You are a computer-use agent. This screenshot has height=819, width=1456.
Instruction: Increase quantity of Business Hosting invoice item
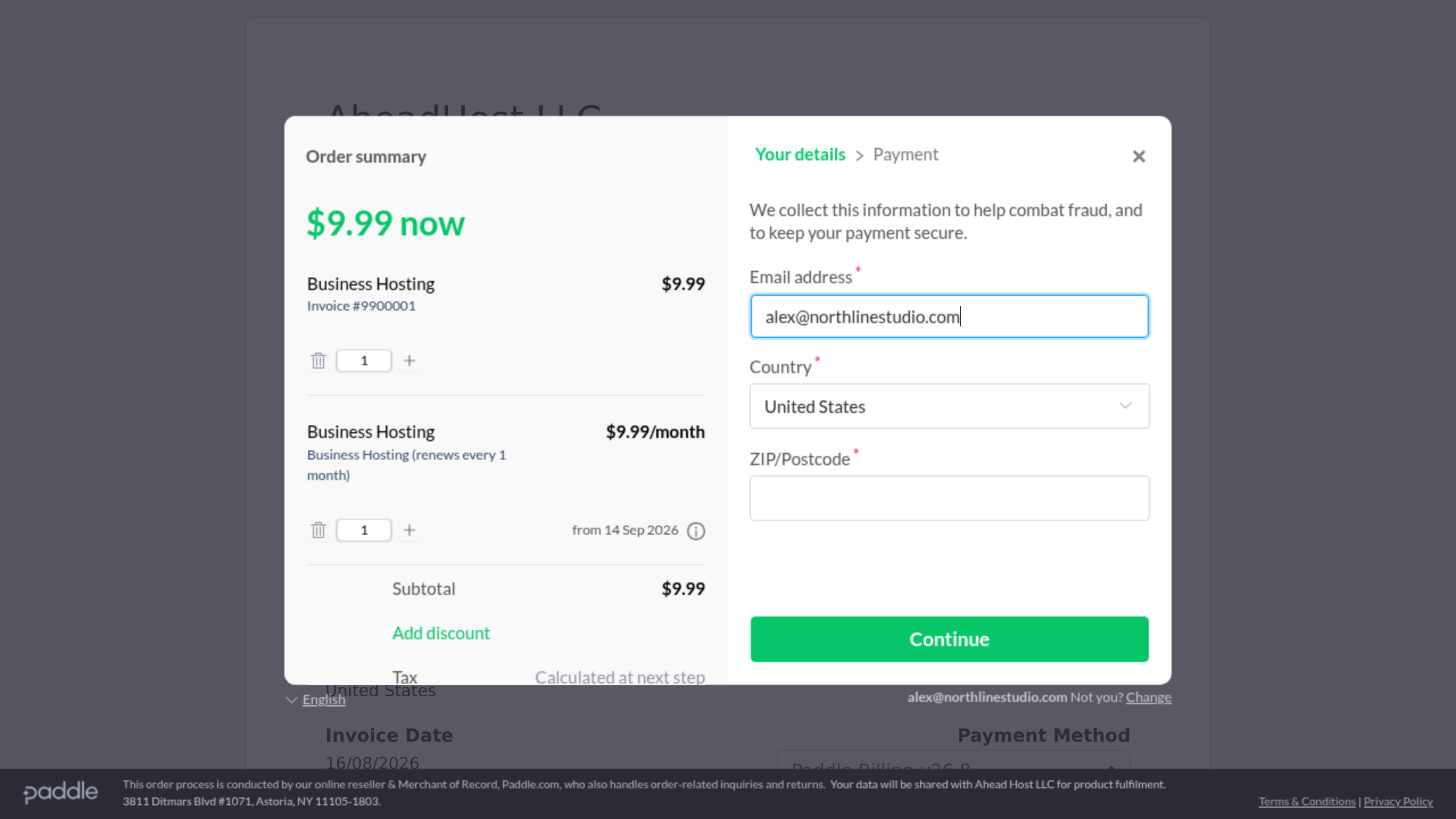coord(409,361)
